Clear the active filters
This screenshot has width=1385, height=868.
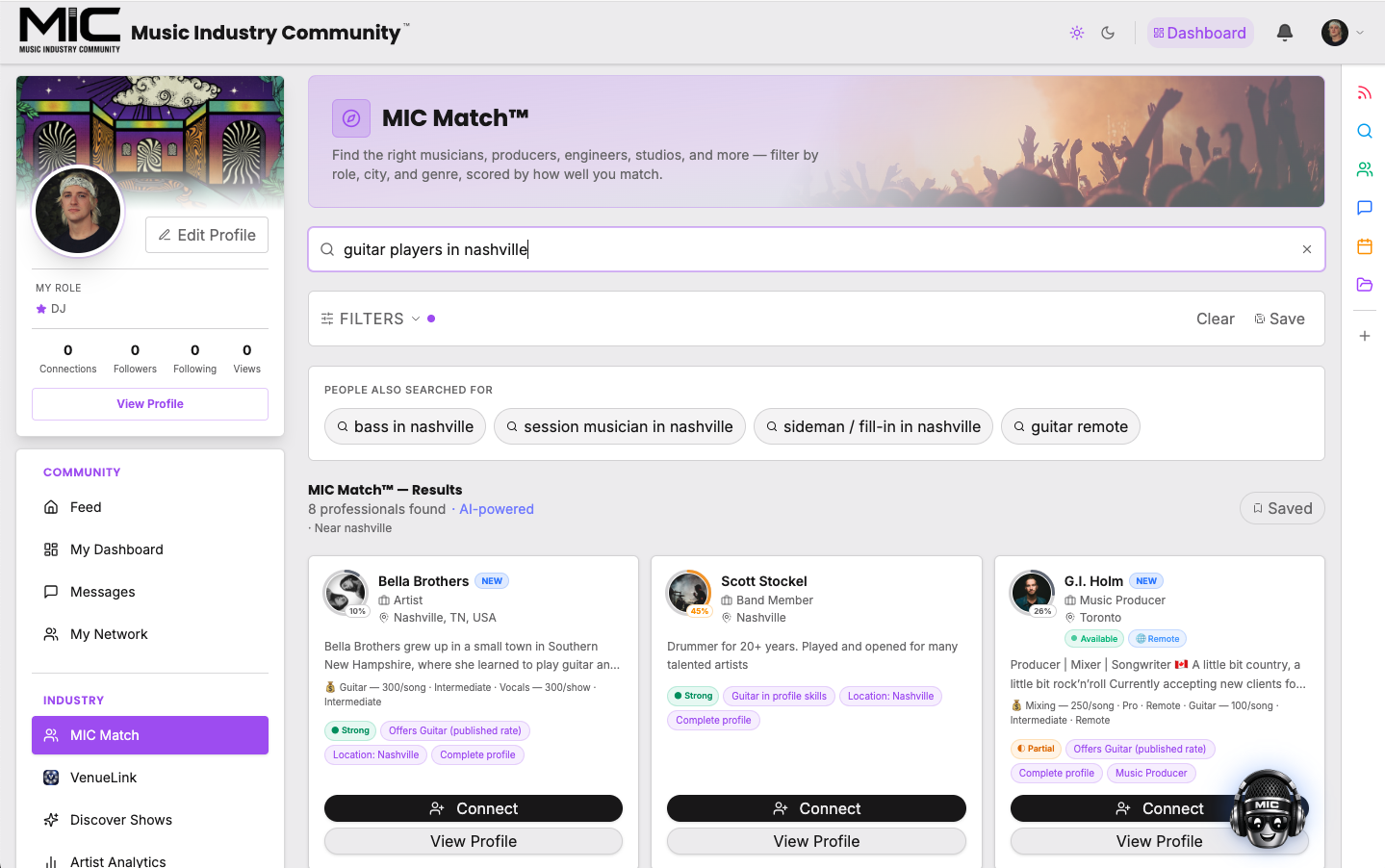tap(1216, 319)
